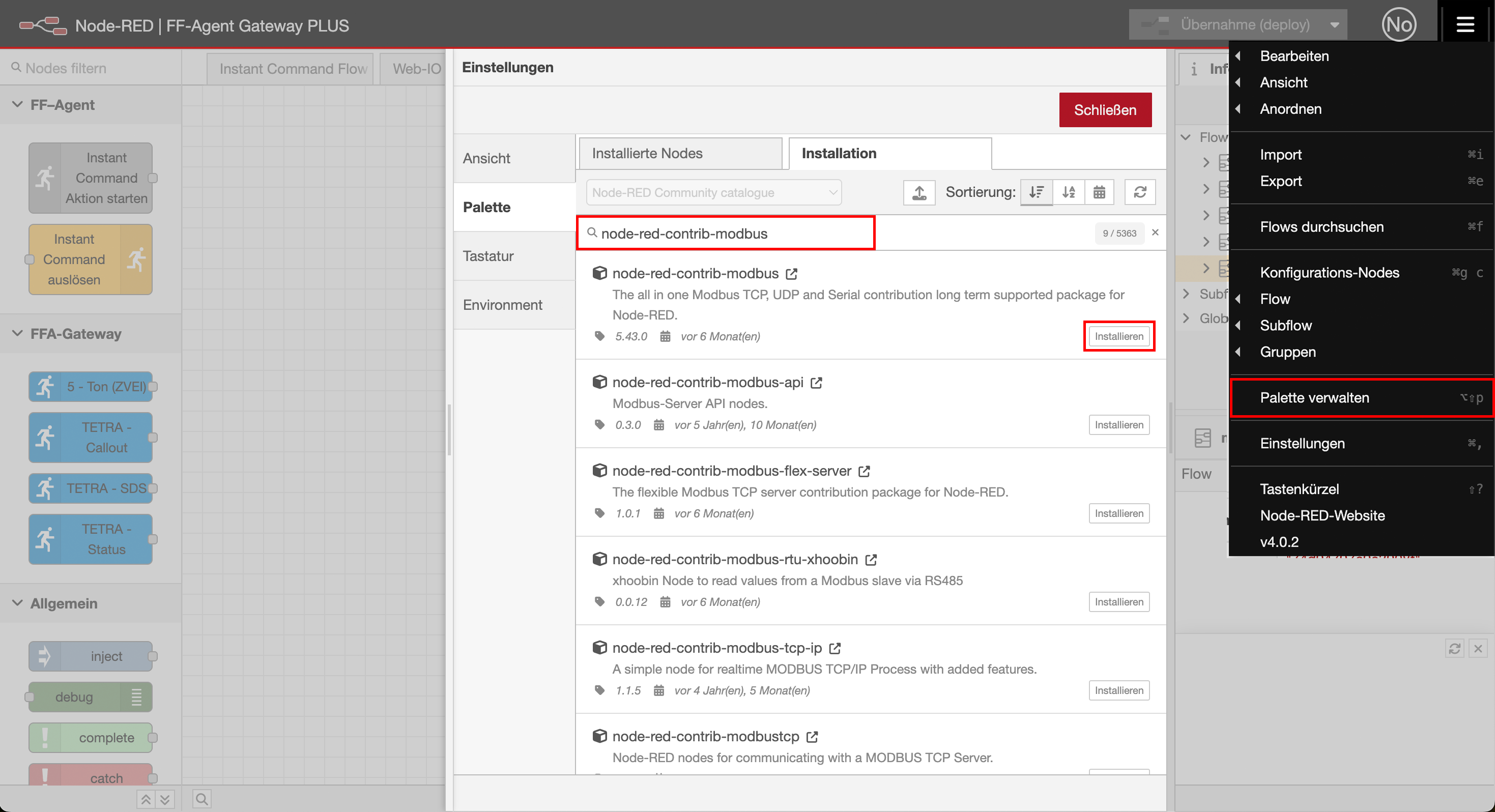Click the upload module icon button
This screenshot has height=812, width=1495.
tap(919, 192)
